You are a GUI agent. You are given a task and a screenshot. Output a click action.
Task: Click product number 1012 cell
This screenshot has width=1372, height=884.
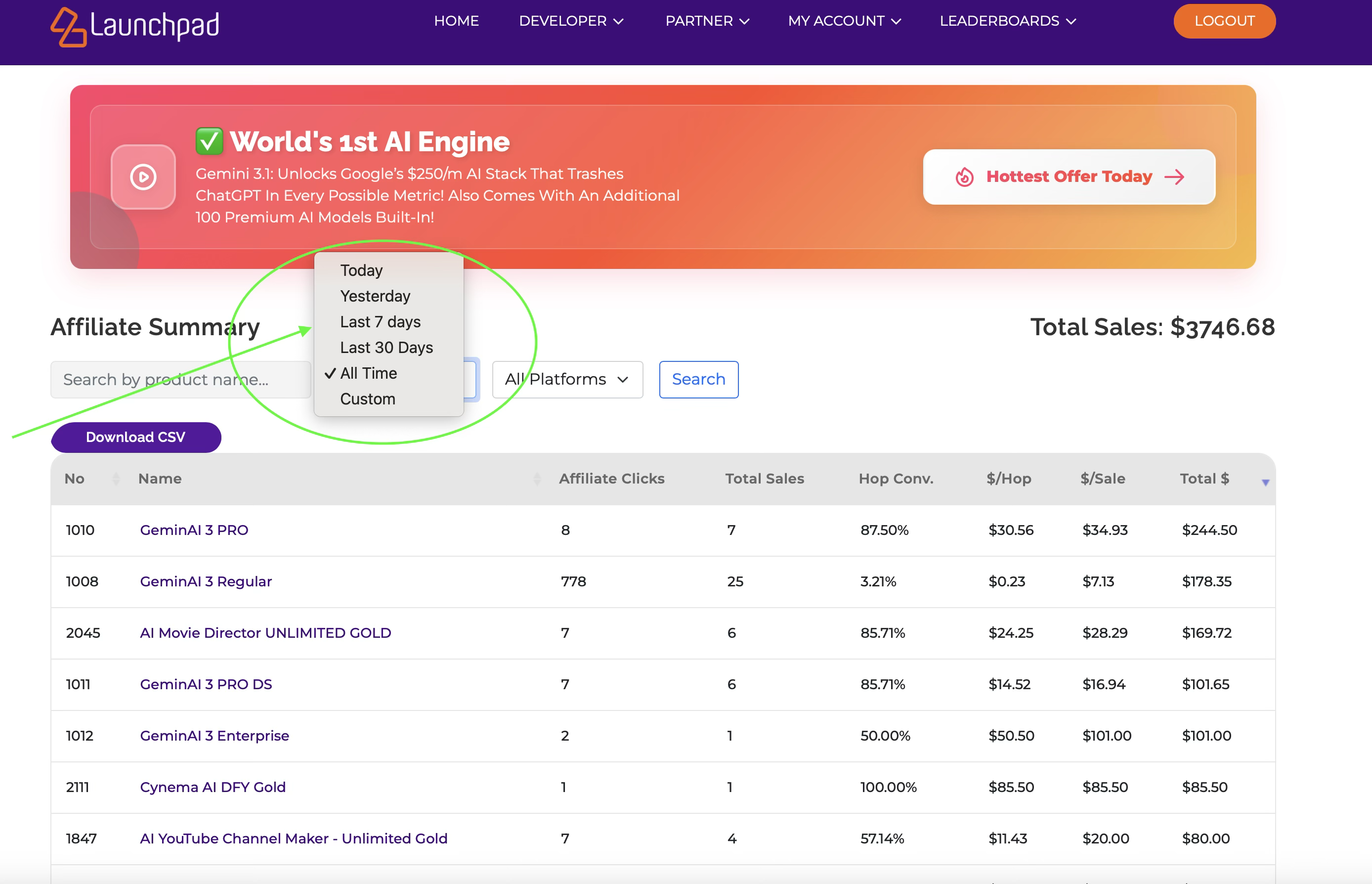tap(79, 736)
